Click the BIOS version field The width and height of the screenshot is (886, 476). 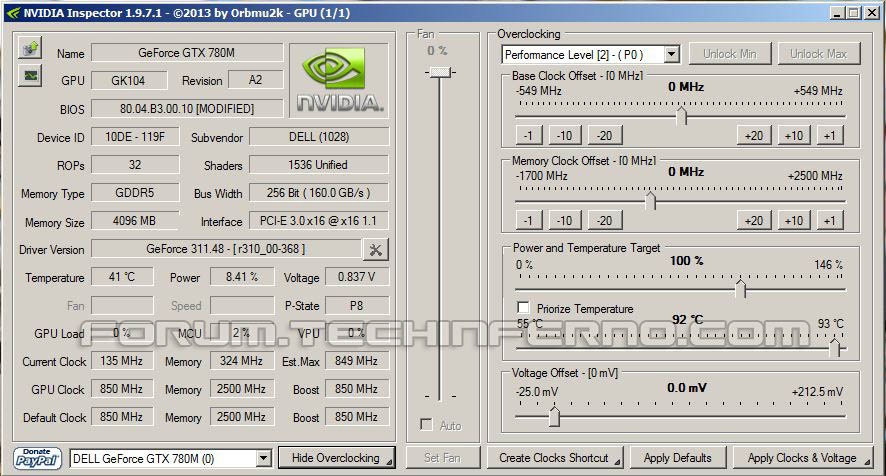point(187,109)
